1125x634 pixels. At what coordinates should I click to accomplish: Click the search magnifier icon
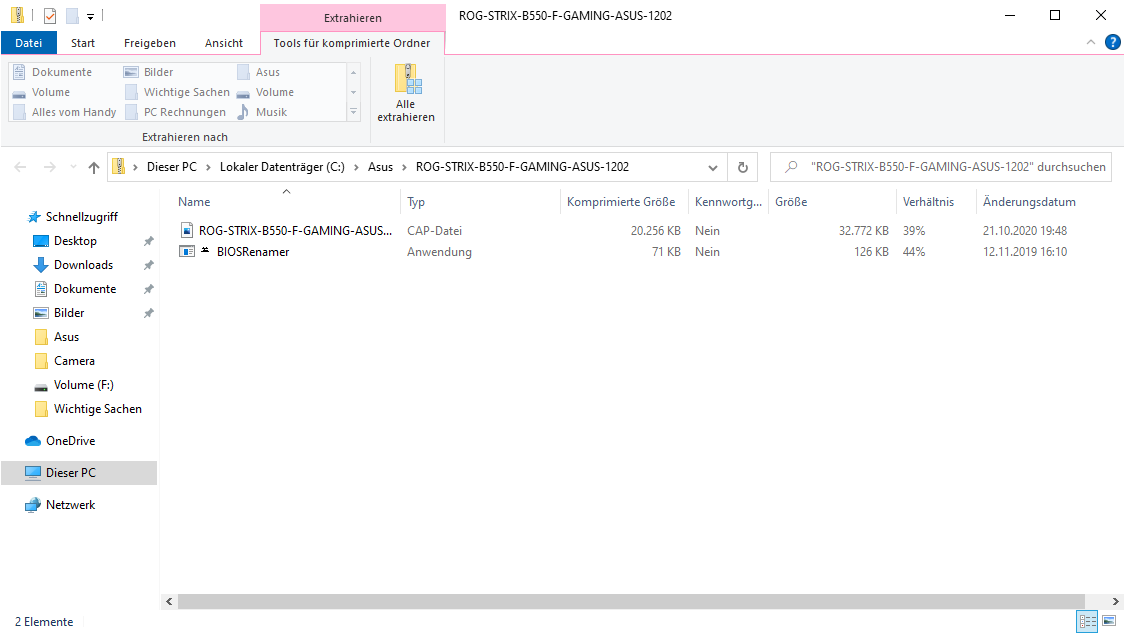(791, 167)
